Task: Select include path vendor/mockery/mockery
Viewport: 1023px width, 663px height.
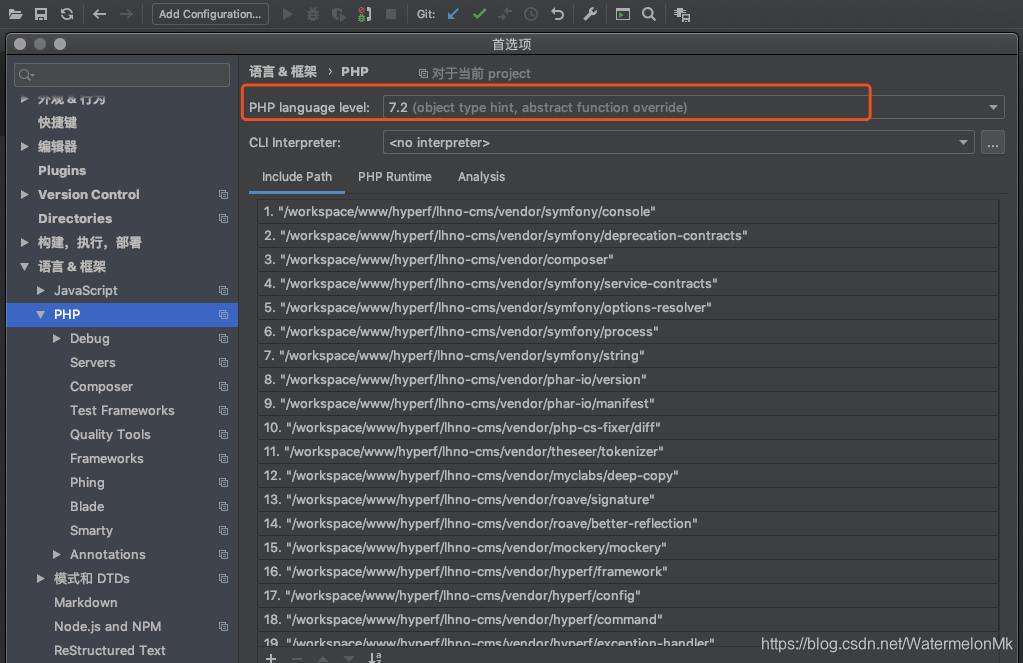Action: pyautogui.click(x=628, y=547)
